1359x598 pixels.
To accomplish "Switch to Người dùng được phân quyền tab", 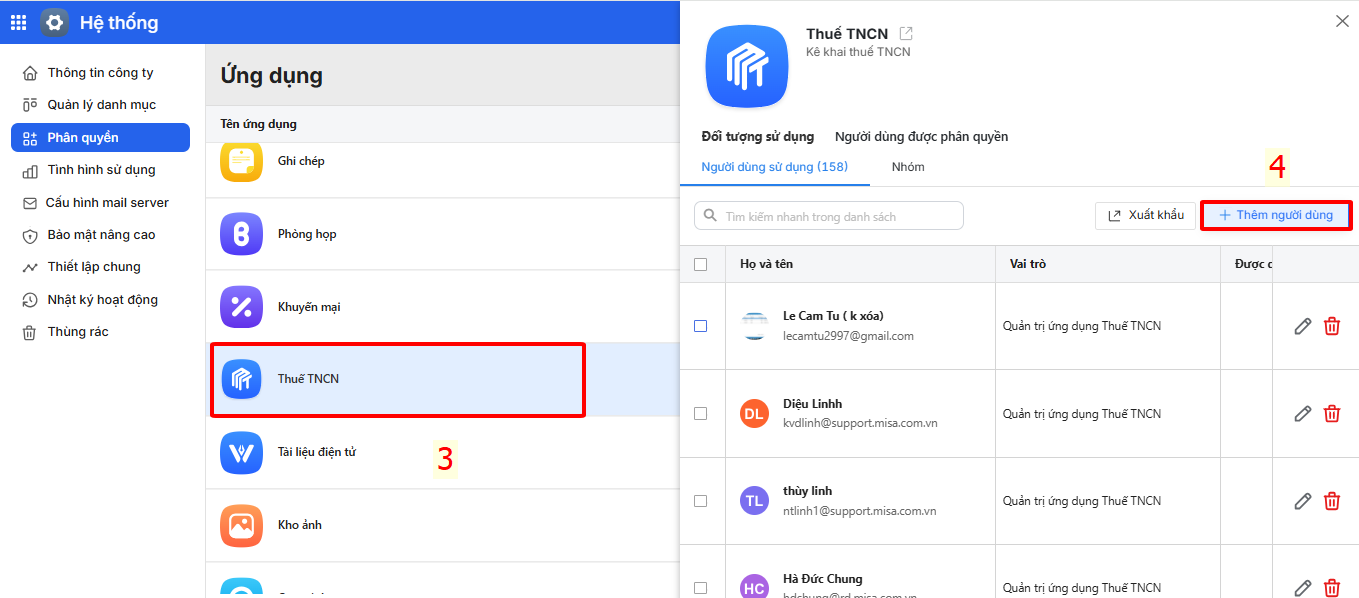I will pyautogui.click(x=921, y=137).
